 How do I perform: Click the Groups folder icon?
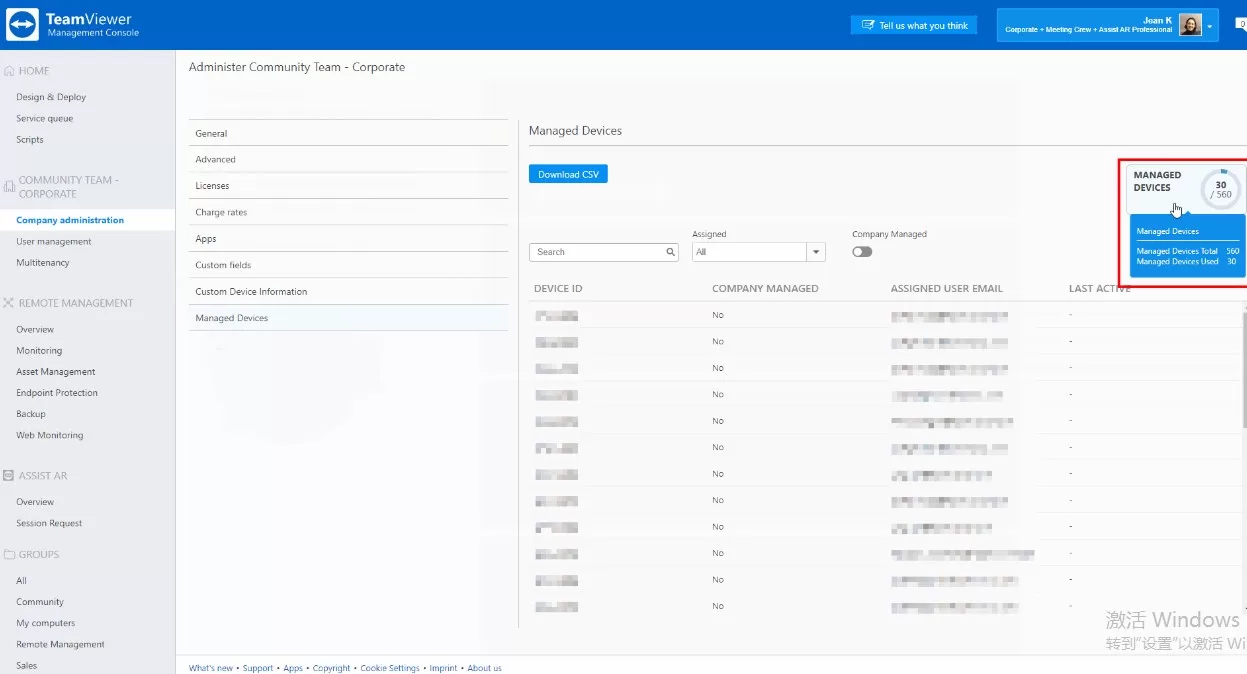tap(9, 554)
